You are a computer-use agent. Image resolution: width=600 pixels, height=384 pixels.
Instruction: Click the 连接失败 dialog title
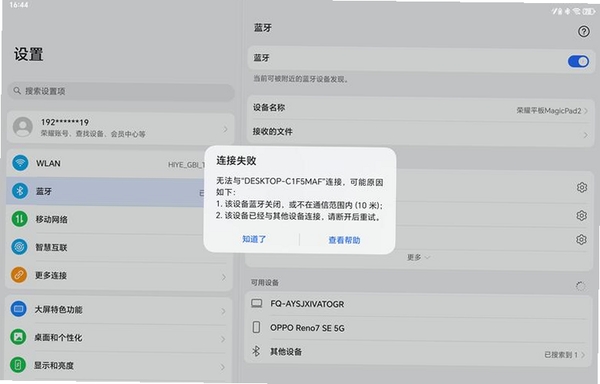click(236, 161)
